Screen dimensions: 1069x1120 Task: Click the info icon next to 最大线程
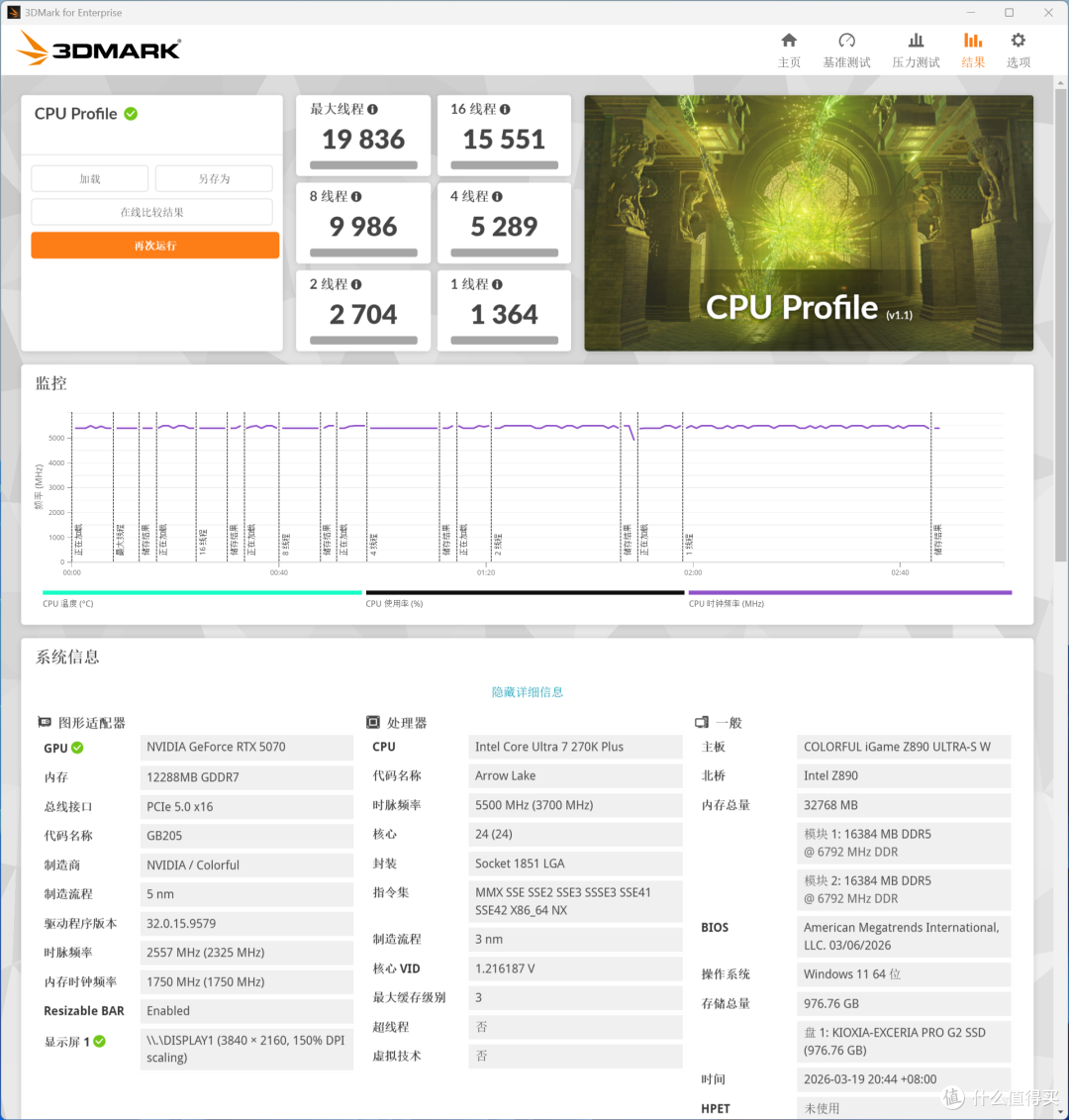(373, 109)
